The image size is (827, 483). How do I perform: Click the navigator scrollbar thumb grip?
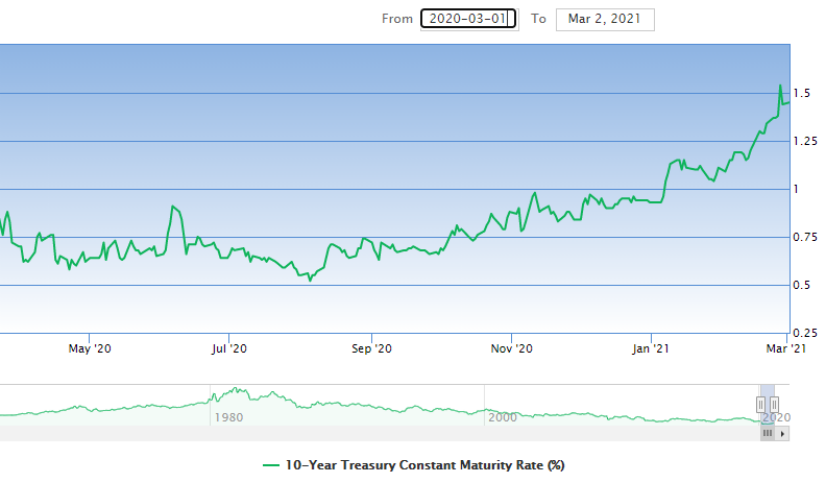click(768, 434)
